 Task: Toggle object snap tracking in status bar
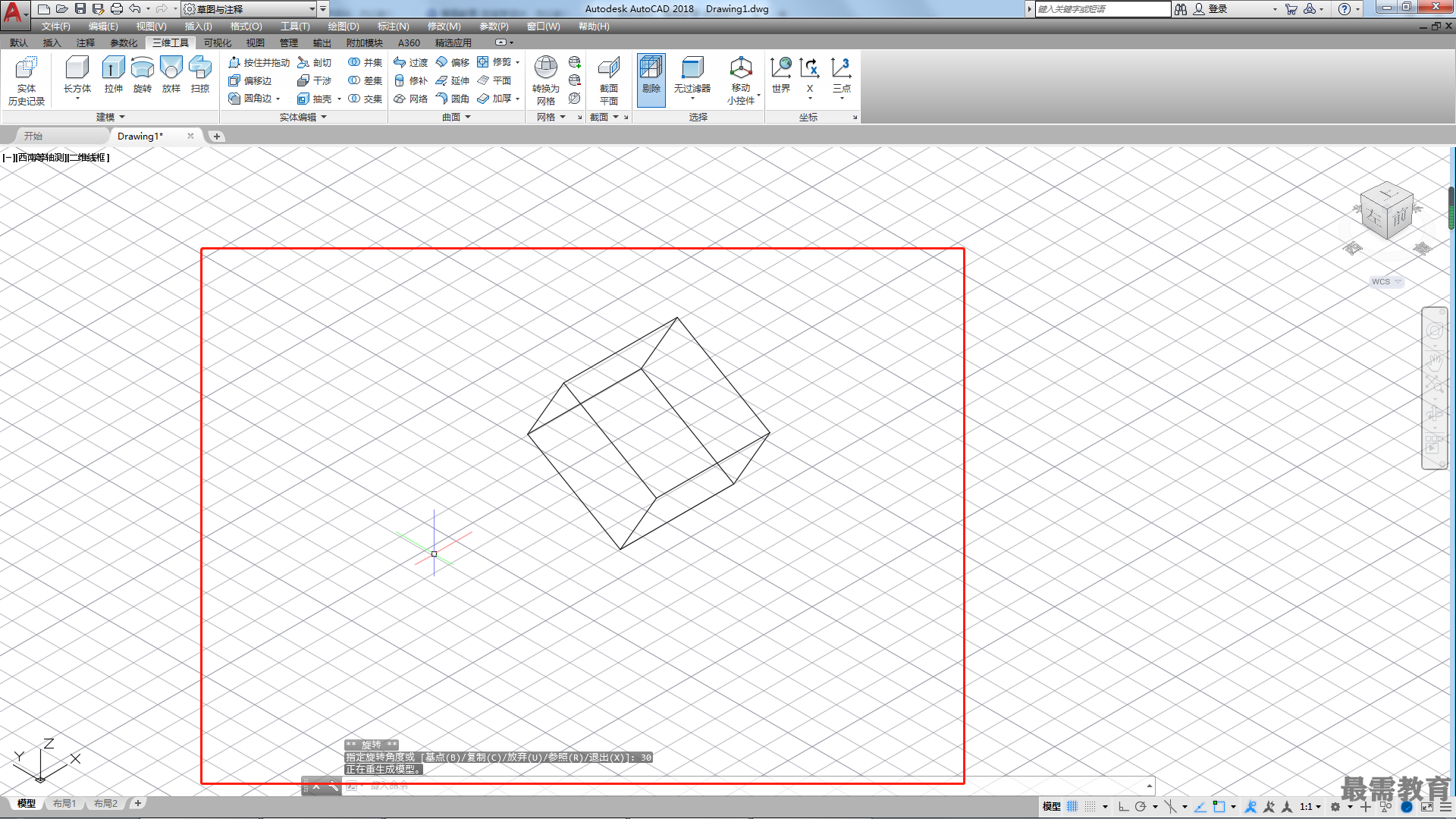pyautogui.click(x=1200, y=806)
